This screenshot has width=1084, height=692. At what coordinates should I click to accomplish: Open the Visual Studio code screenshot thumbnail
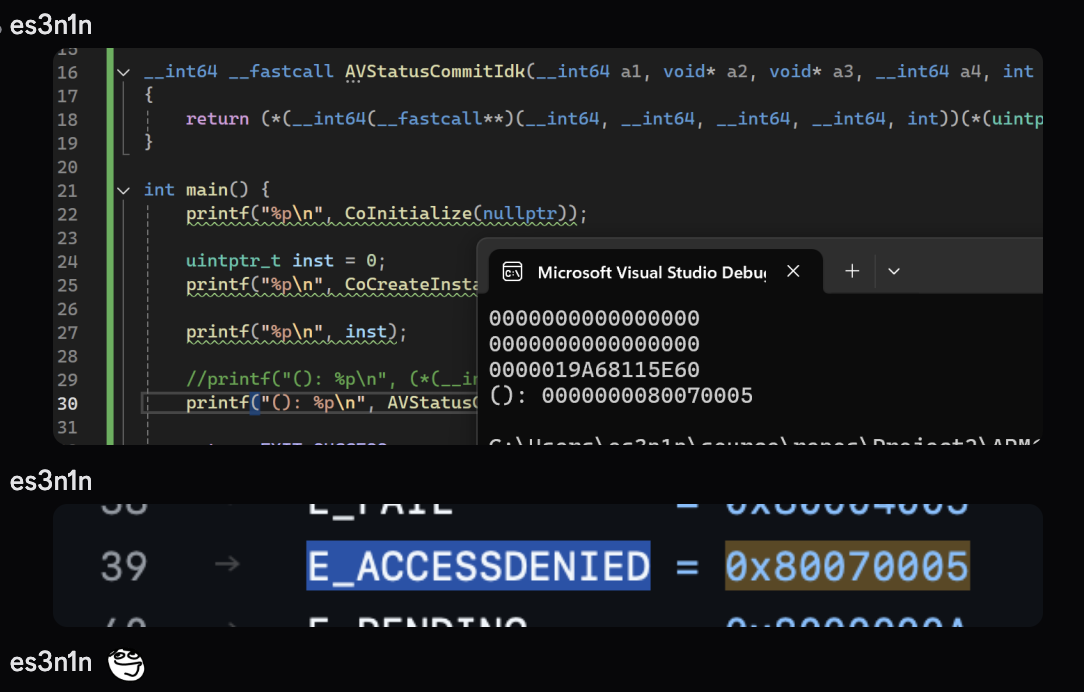click(x=548, y=246)
